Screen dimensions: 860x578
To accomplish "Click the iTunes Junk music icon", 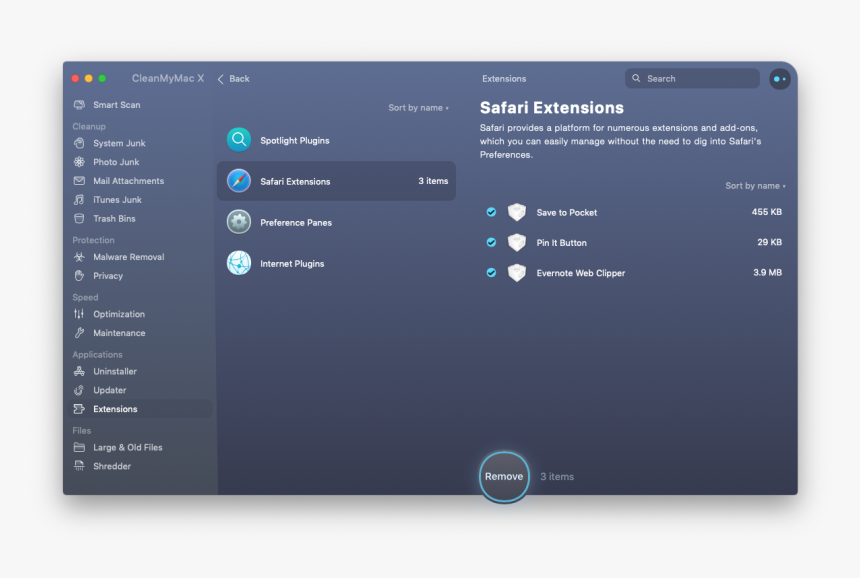I will pyautogui.click(x=80, y=200).
